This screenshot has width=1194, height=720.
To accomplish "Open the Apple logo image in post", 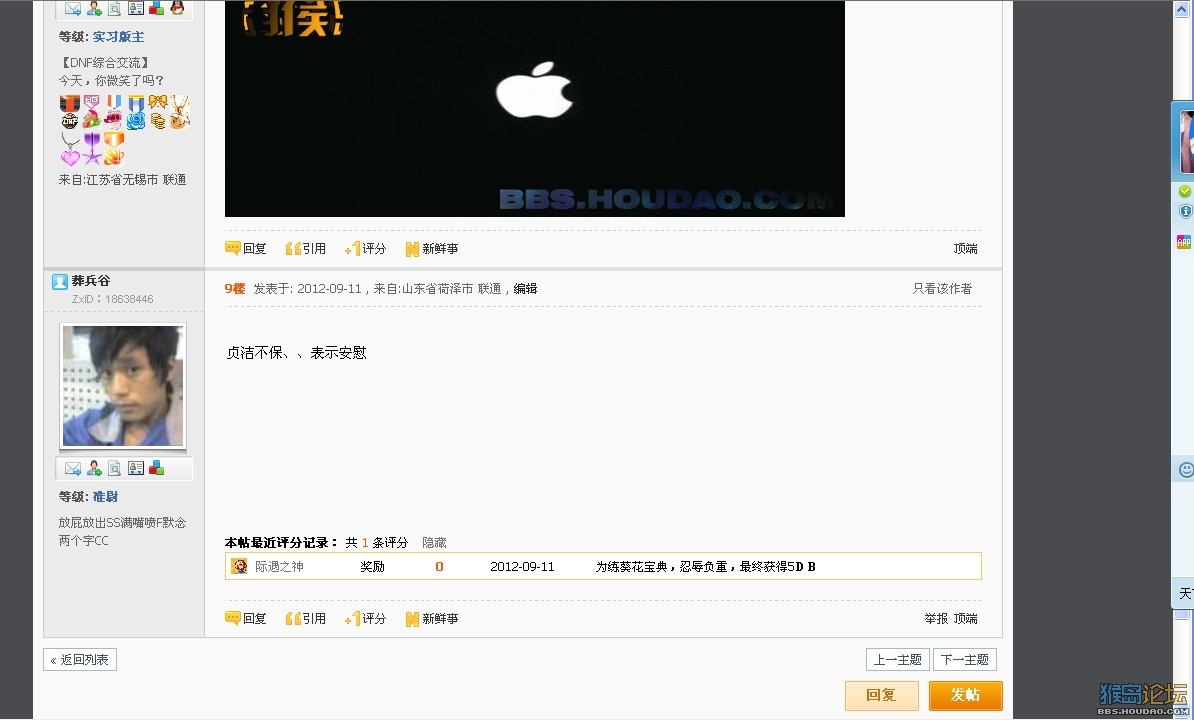I will tap(535, 108).
